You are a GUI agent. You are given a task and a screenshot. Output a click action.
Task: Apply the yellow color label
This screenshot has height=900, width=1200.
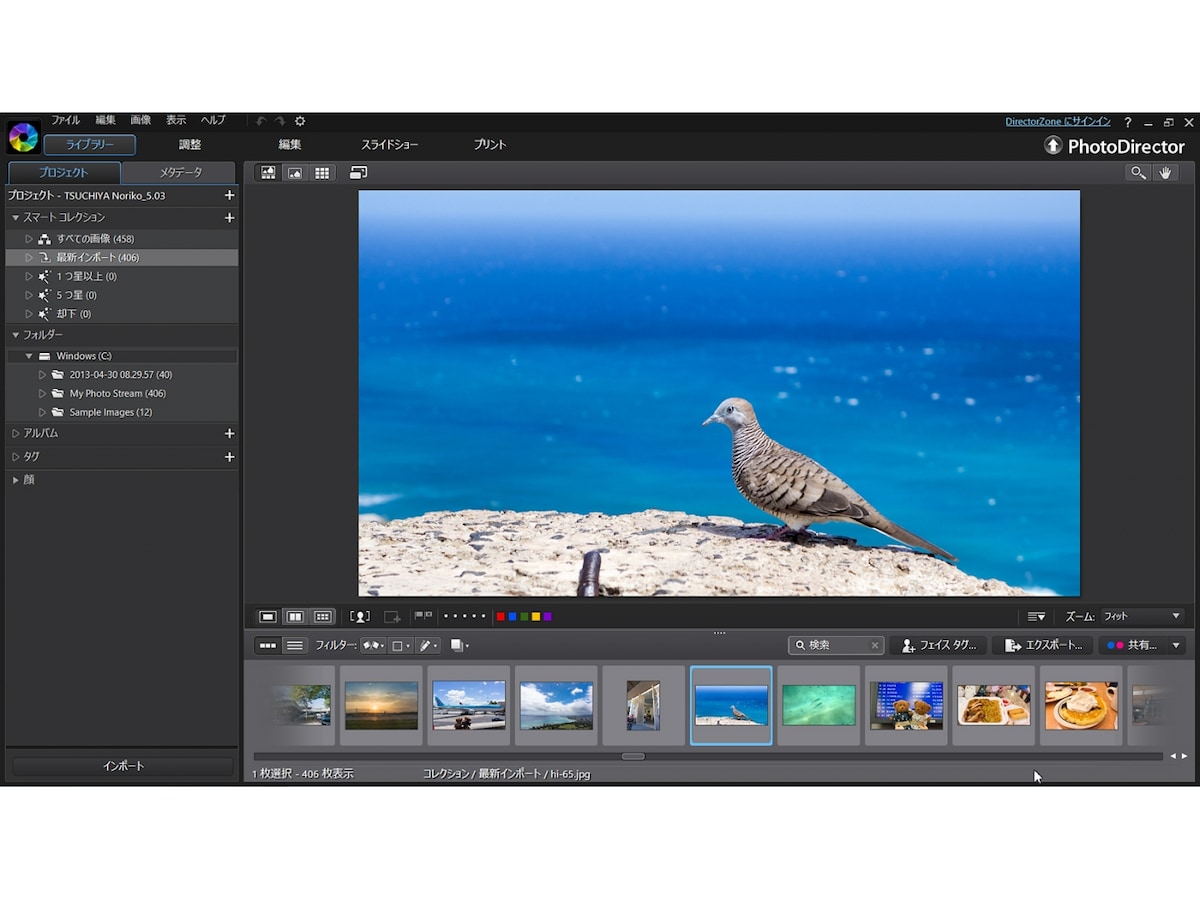pyautogui.click(x=536, y=617)
